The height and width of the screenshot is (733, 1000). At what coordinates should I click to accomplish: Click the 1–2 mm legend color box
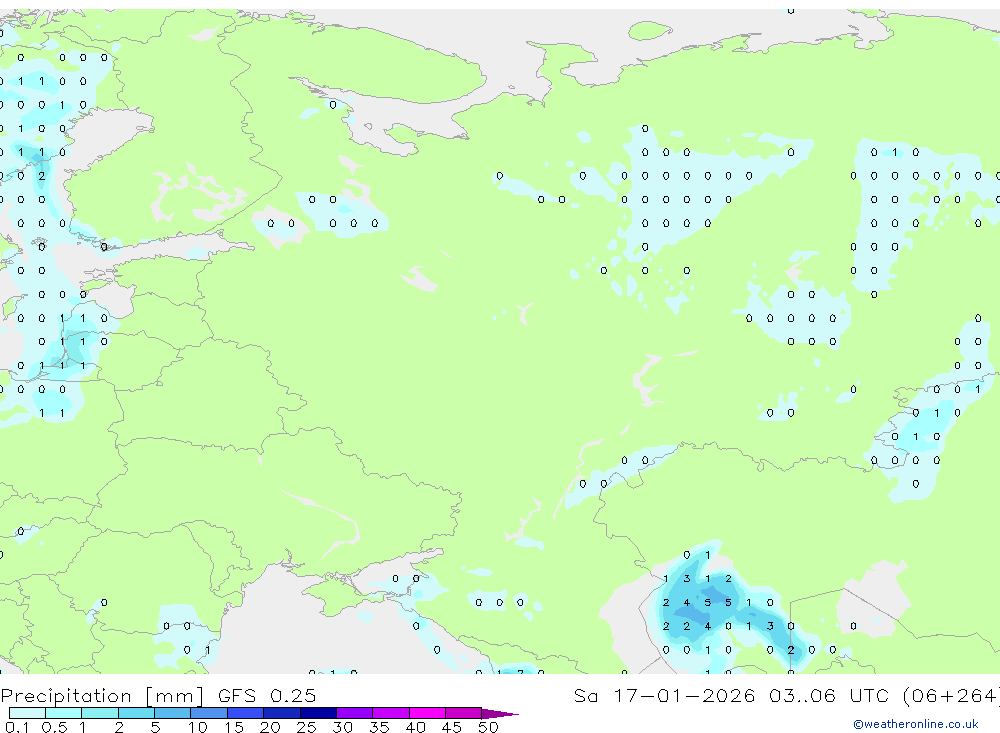(100, 713)
